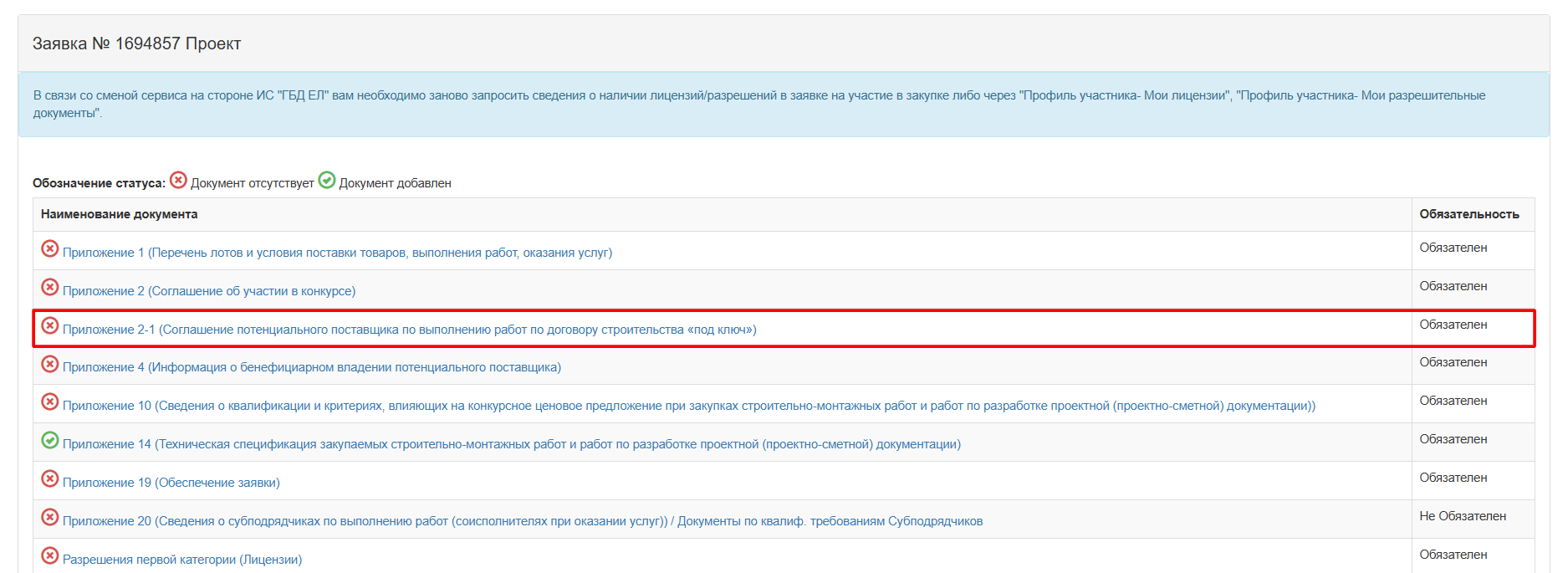The image size is (1568, 573).
Task: Open Приложение 10 qualification info link
Action: (688, 406)
